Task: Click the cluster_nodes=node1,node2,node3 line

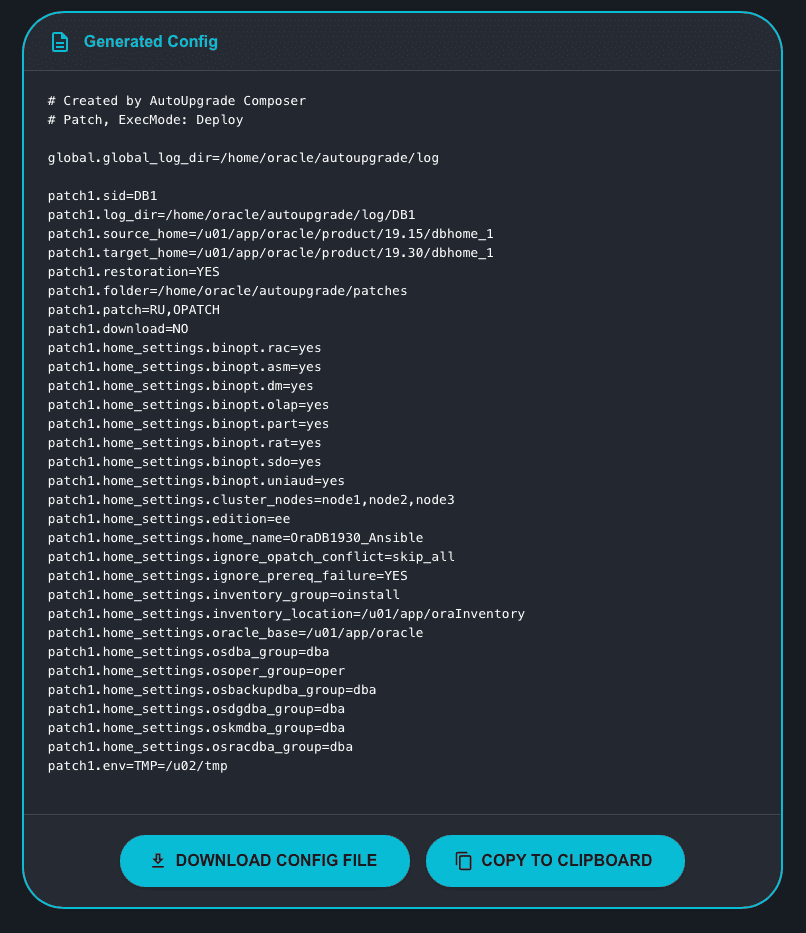Action: tap(251, 500)
